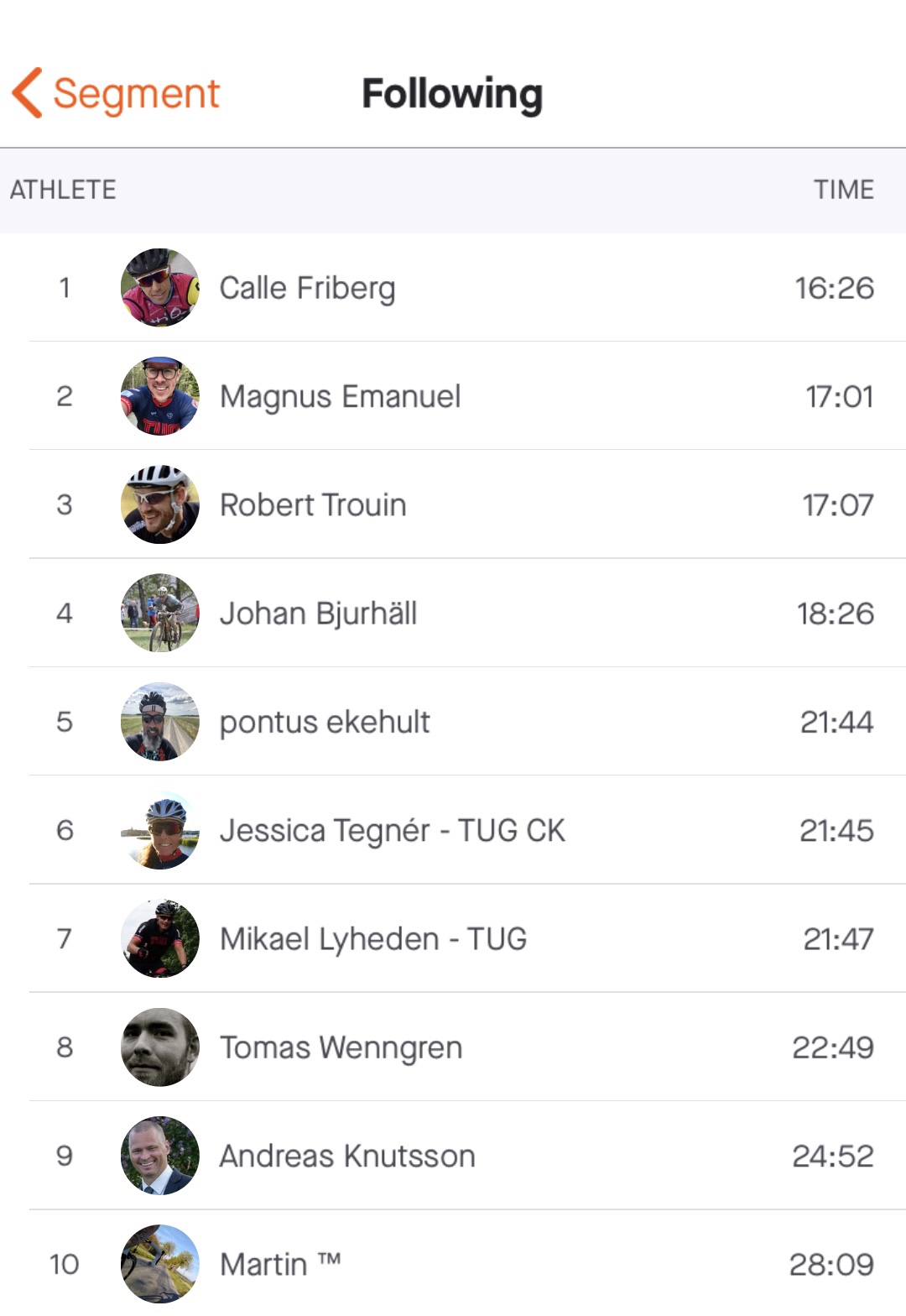
Task: Open Jessica Tegnér - TUG CK entry
Action: pos(393,830)
